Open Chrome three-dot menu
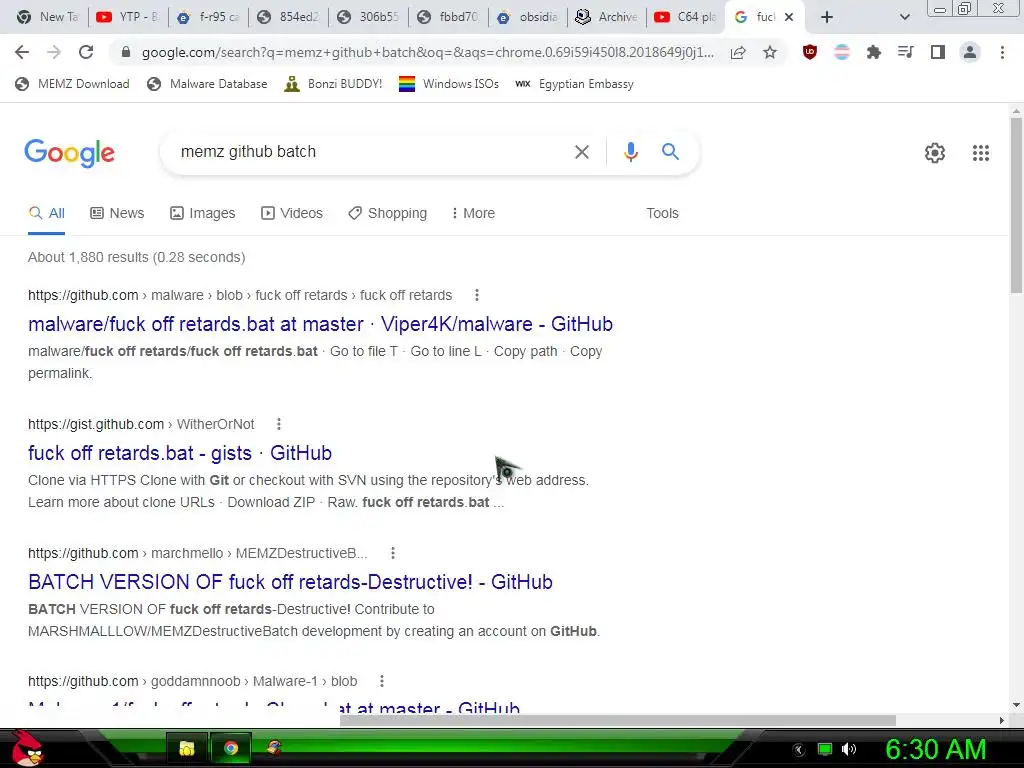1024x768 pixels. click(1002, 52)
